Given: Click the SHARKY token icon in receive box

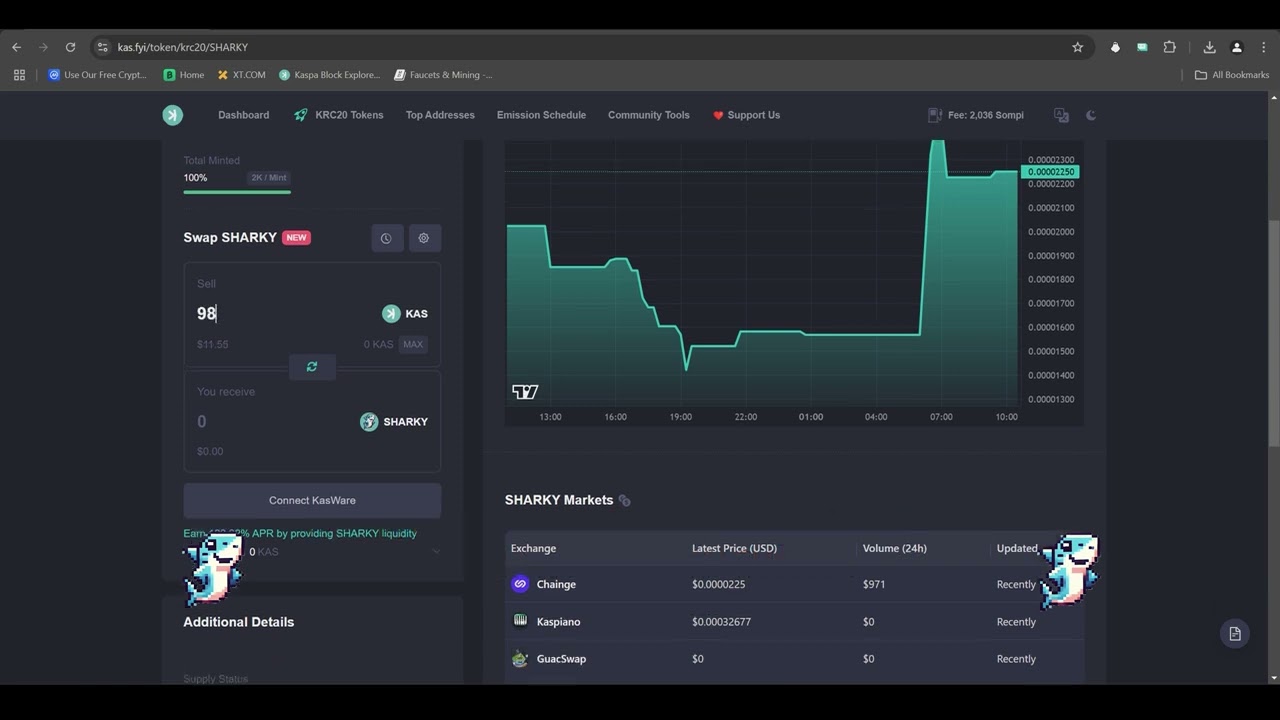Looking at the screenshot, I should [369, 422].
